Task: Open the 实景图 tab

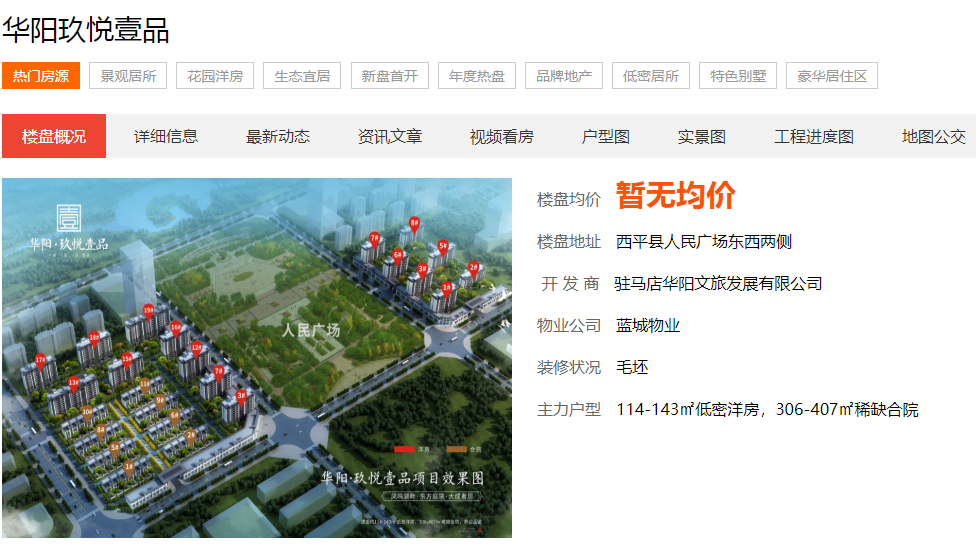Action: pos(702,136)
